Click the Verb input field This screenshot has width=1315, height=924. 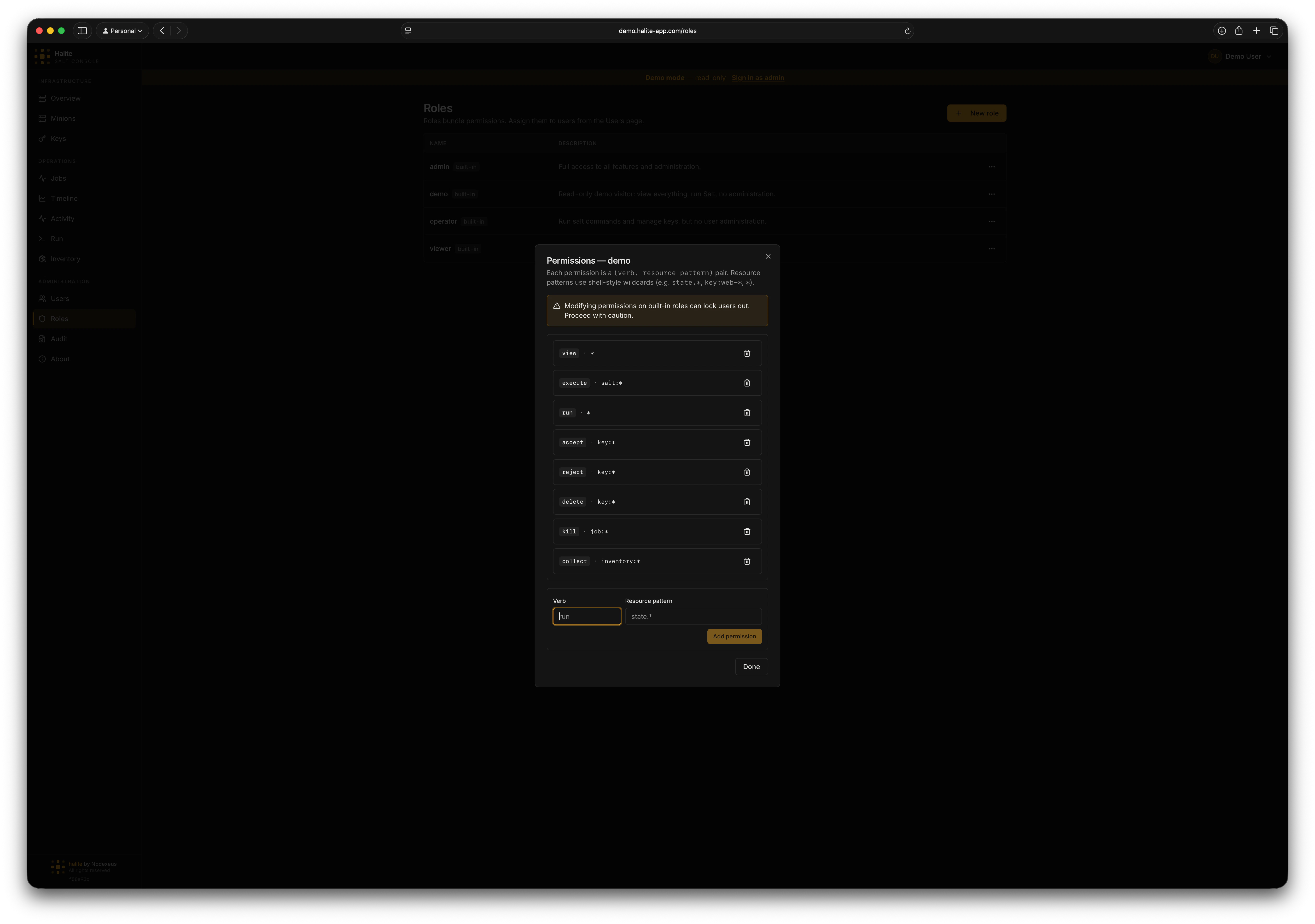[587, 617]
